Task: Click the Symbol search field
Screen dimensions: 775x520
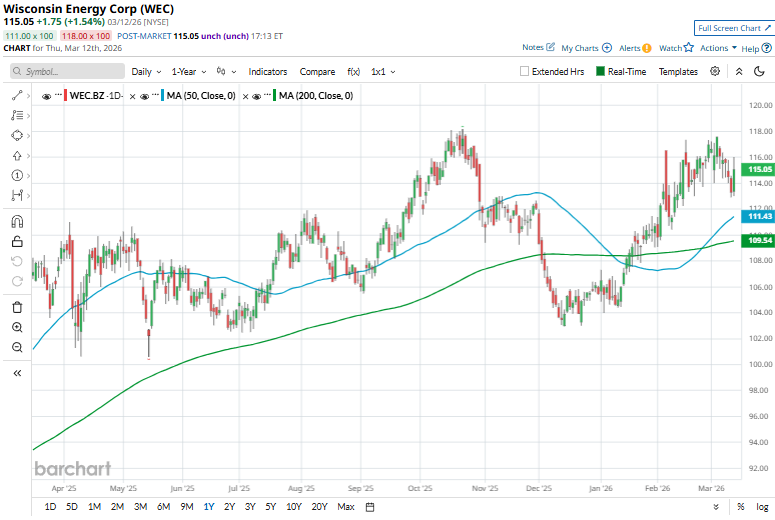Action: click(x=65, y=72)
